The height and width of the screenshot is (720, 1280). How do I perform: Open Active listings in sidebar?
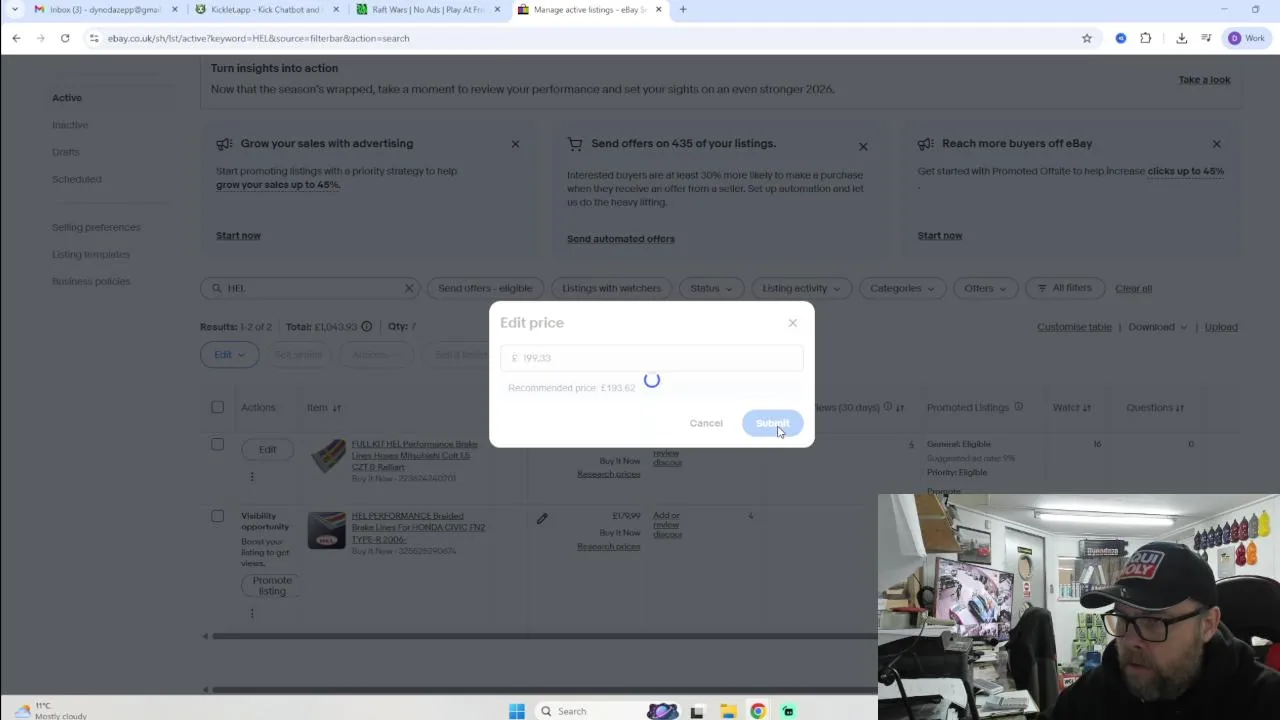(67, 98)
